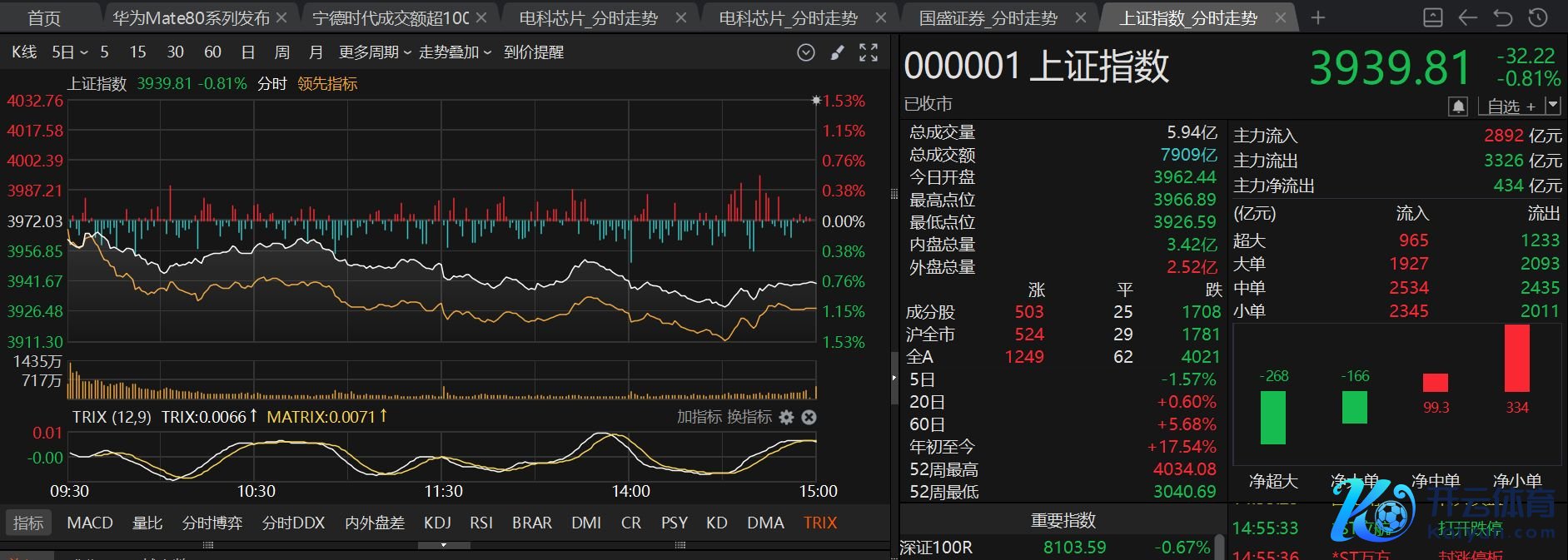The image size is (1568, 560).
Task: Click the price alert bell icon
Action: point(1457,107)
